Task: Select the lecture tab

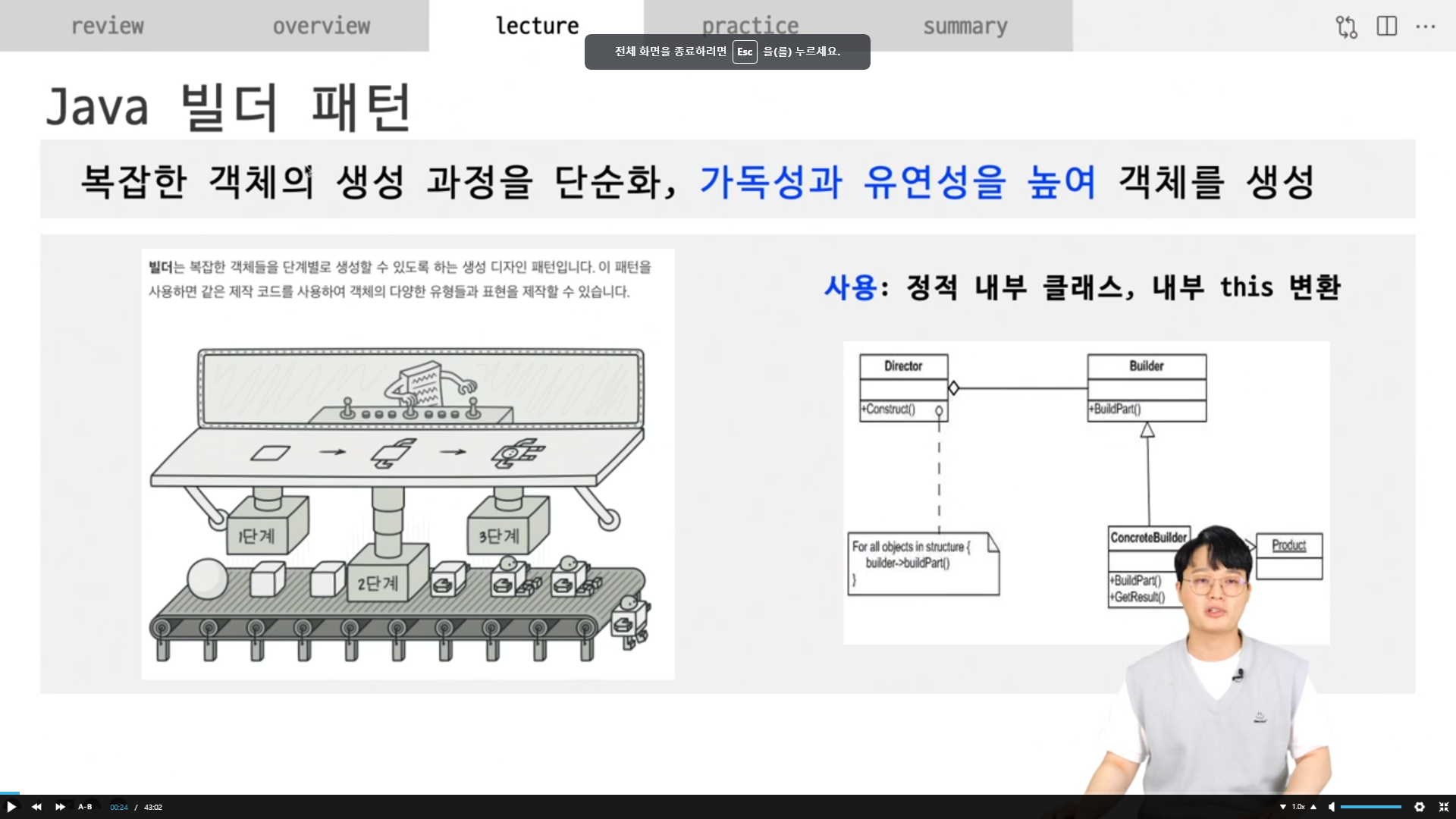Action: click(x=537, y=26)
